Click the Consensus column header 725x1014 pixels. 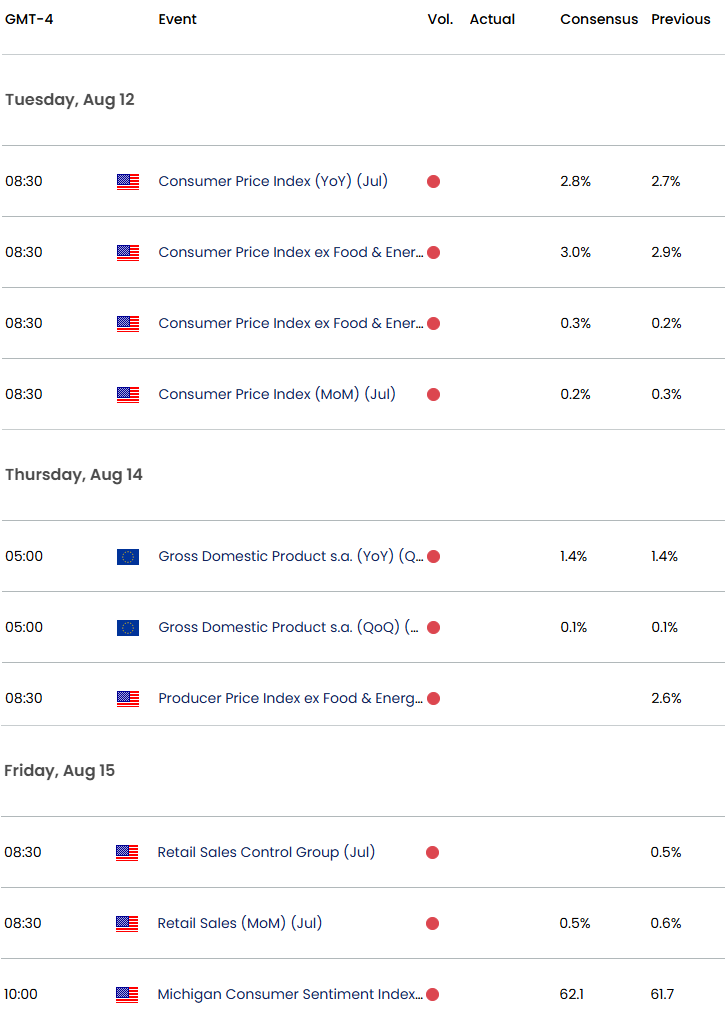pyautogui.click(x=599, y=20)
